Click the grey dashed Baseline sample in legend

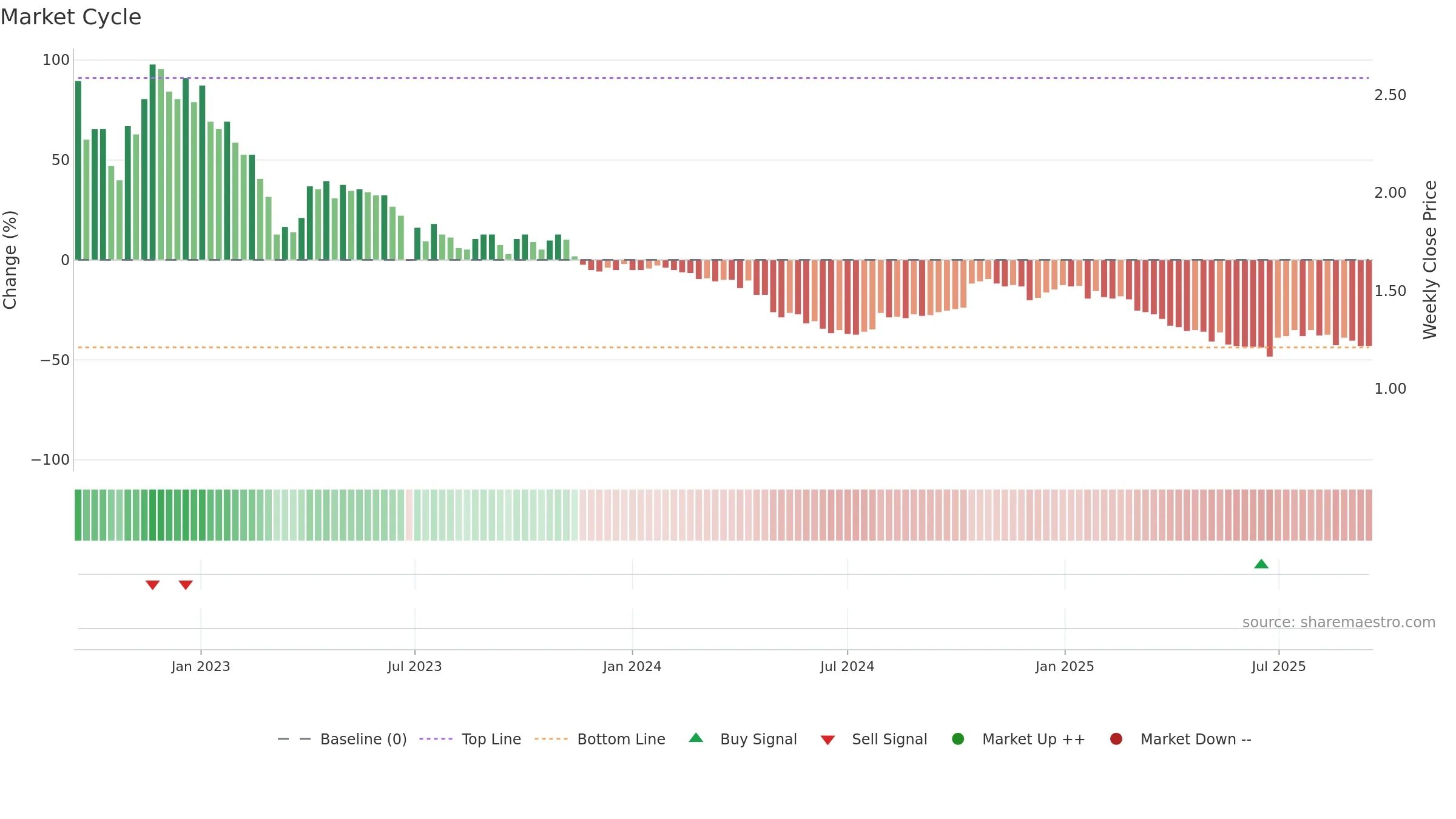click(x=294, y=739)
